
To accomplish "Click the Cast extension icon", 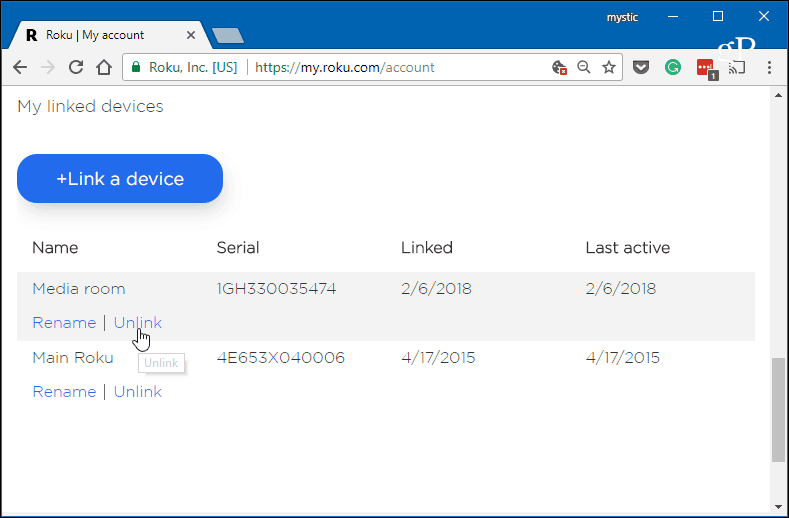I will click(737, 67).
